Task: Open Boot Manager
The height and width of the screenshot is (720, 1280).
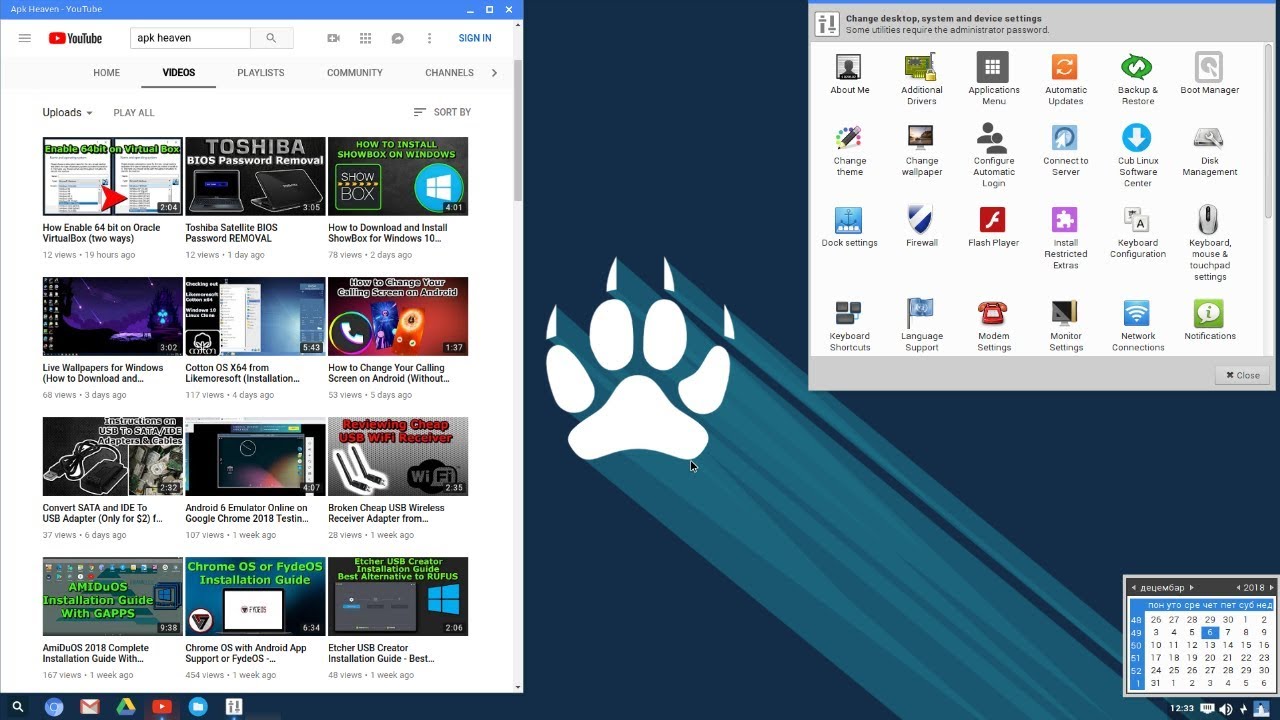Action: click(x=1209, y=74)
